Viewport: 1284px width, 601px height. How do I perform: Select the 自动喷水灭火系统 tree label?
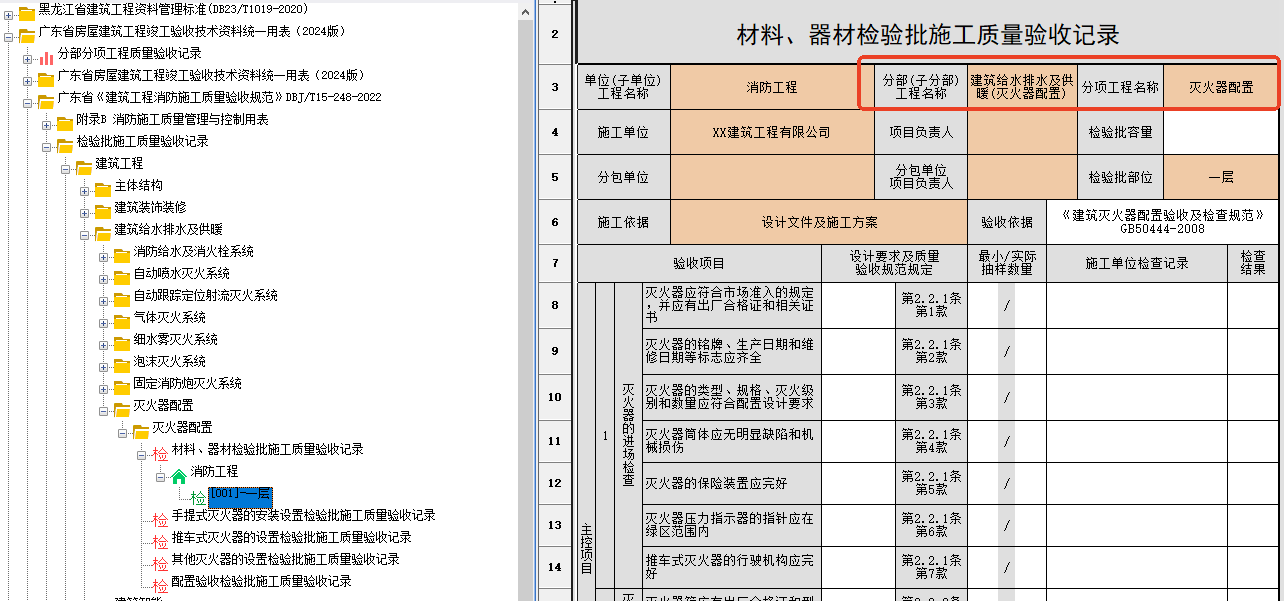(x=181, y=274)
